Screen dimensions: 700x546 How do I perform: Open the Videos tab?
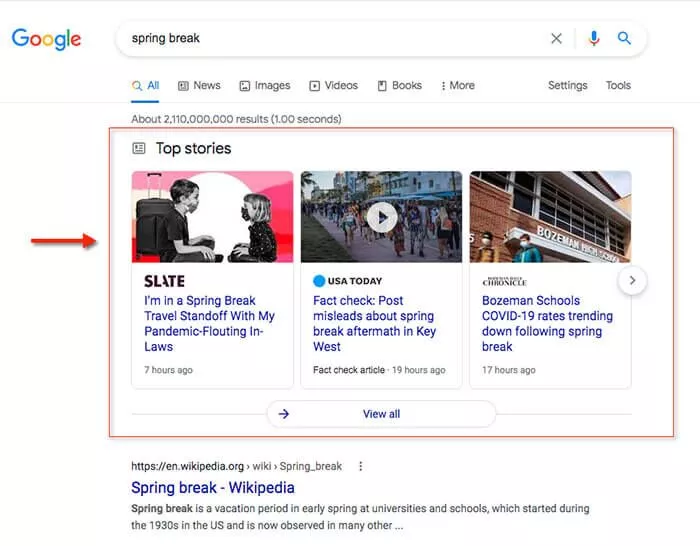[333, 86]
